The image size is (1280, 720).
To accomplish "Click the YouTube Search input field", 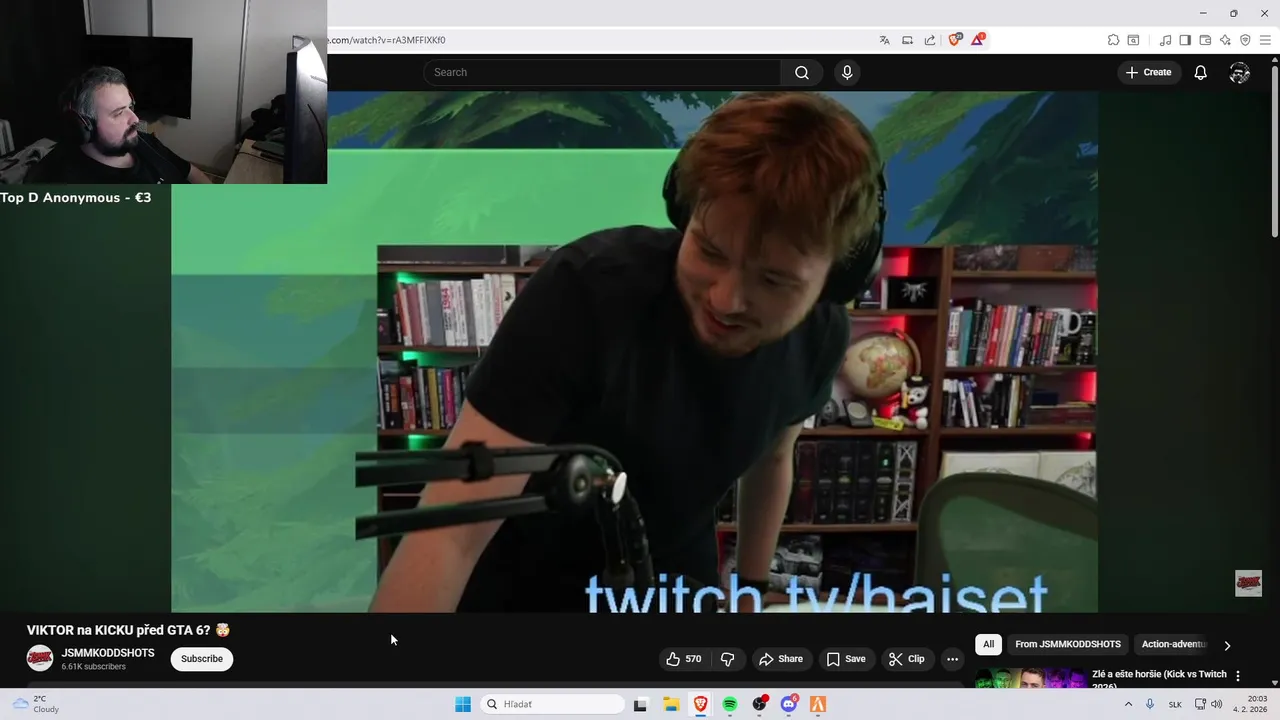I will coord(602,72).
